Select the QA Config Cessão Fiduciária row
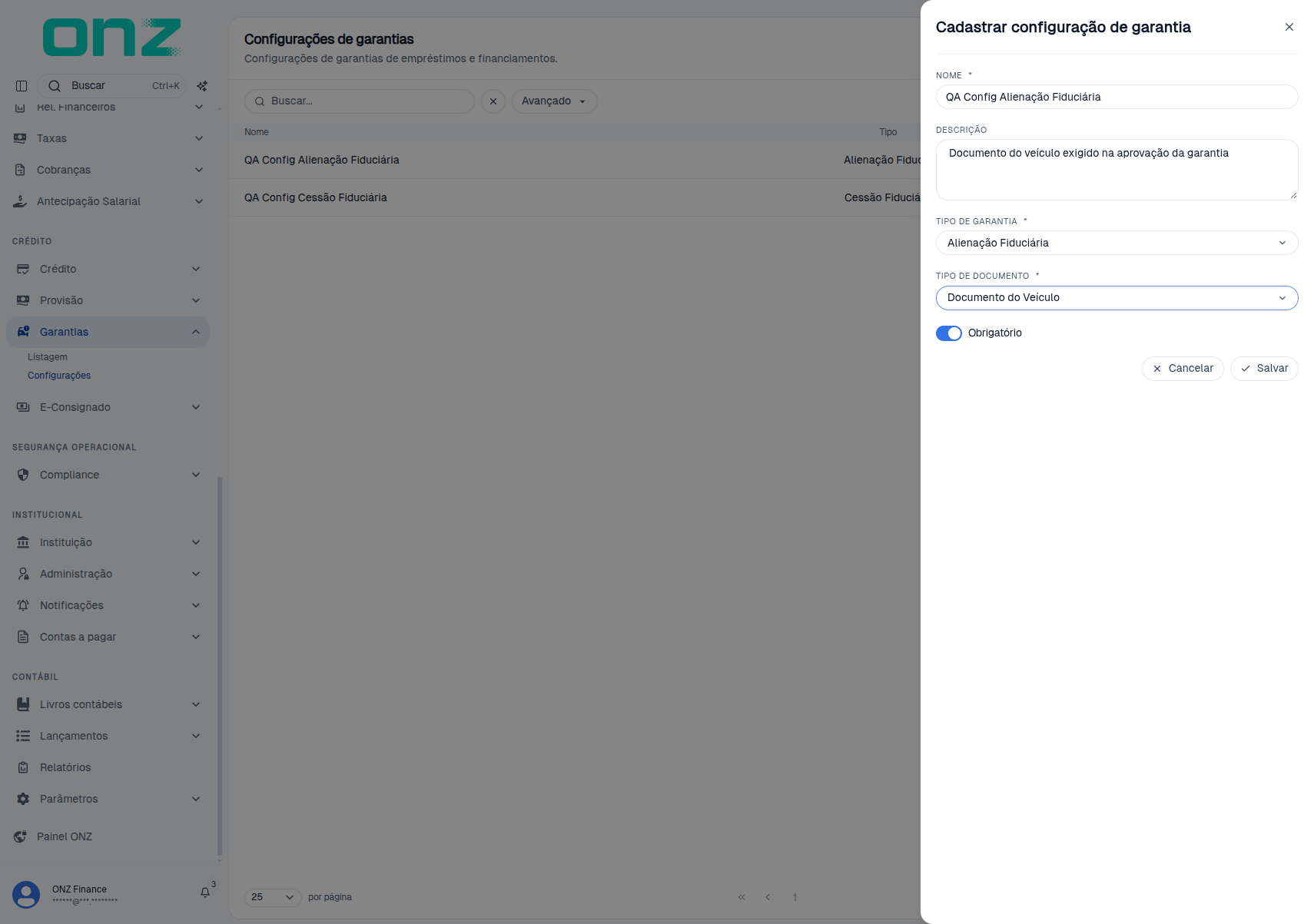The width and height of the screenshot is (1314, 924). [575, 197]
